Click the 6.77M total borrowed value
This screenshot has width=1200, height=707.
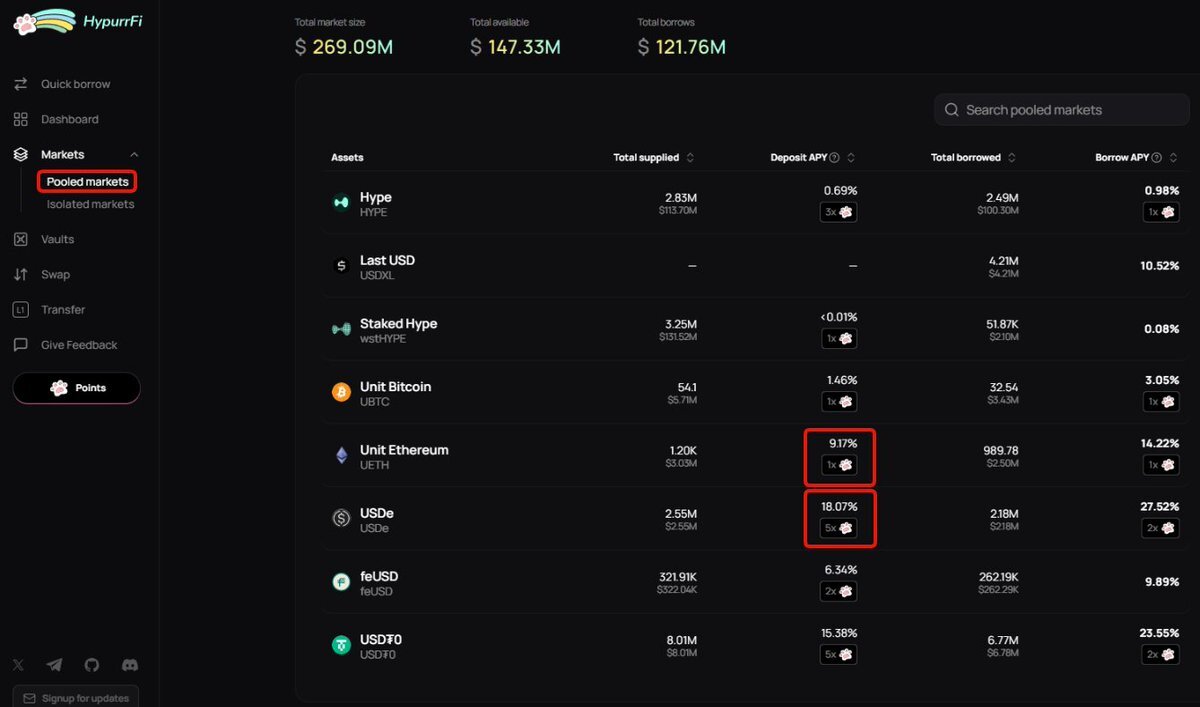tap(1002, 640)
